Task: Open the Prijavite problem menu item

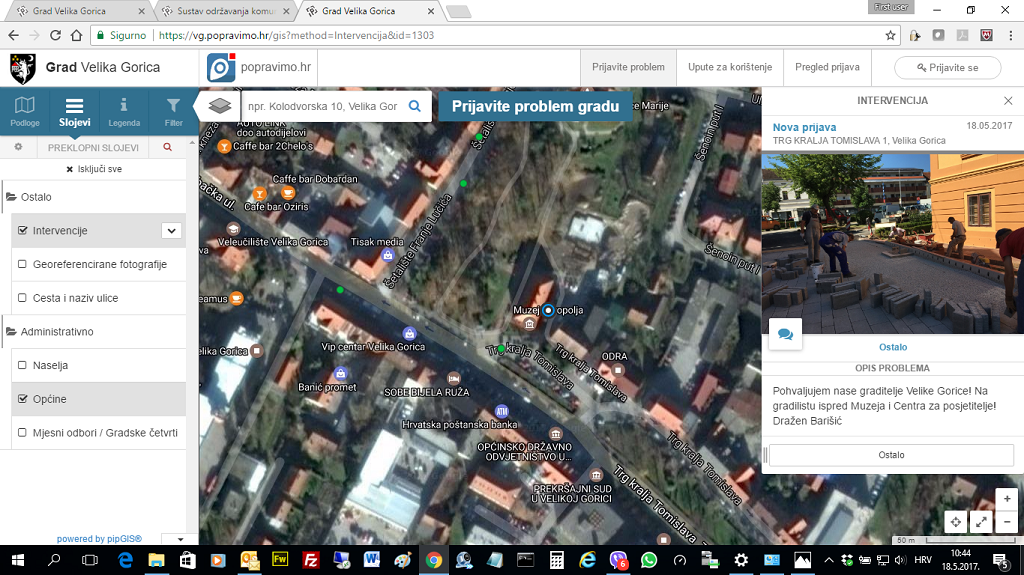Action: (x=628, y=67)
